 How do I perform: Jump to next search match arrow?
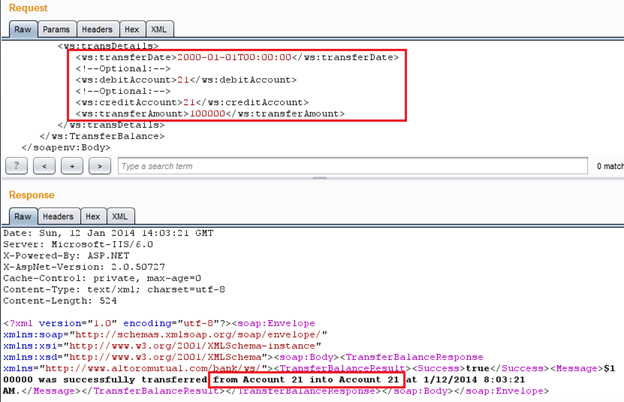[98, 165]
